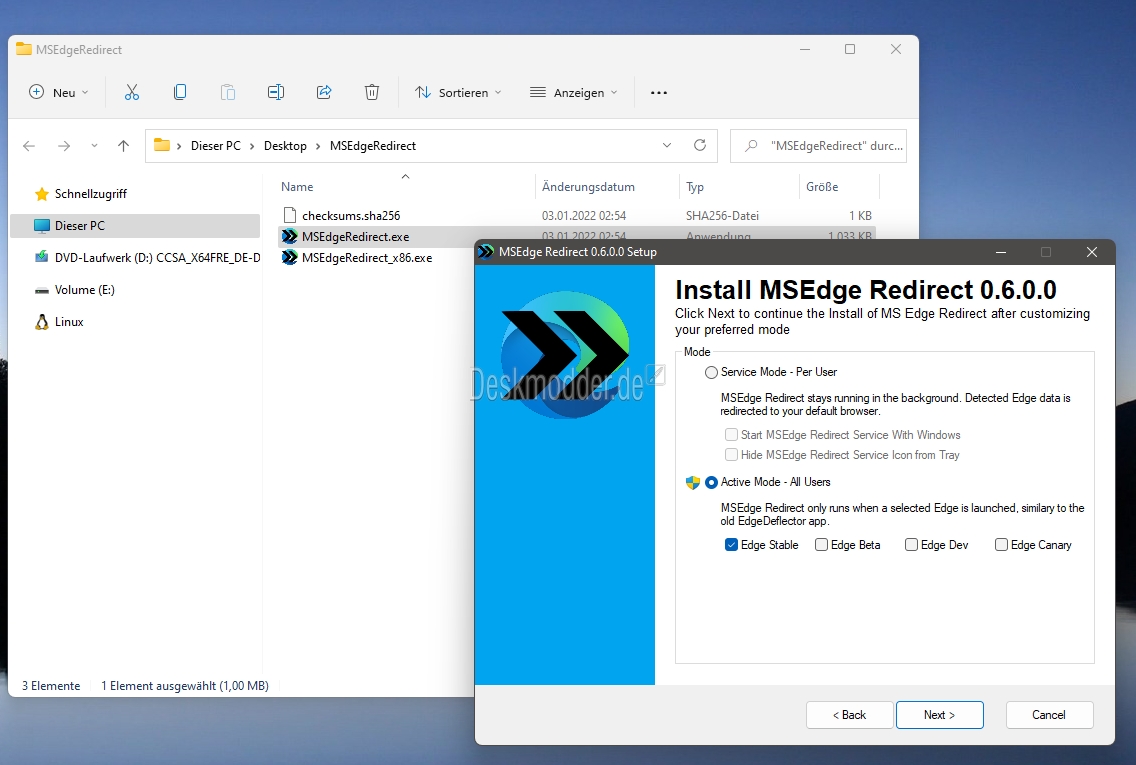Open the three-dots more options menu
The width and height of the screenshot is (1136, 765).
[x=659, y=93]
